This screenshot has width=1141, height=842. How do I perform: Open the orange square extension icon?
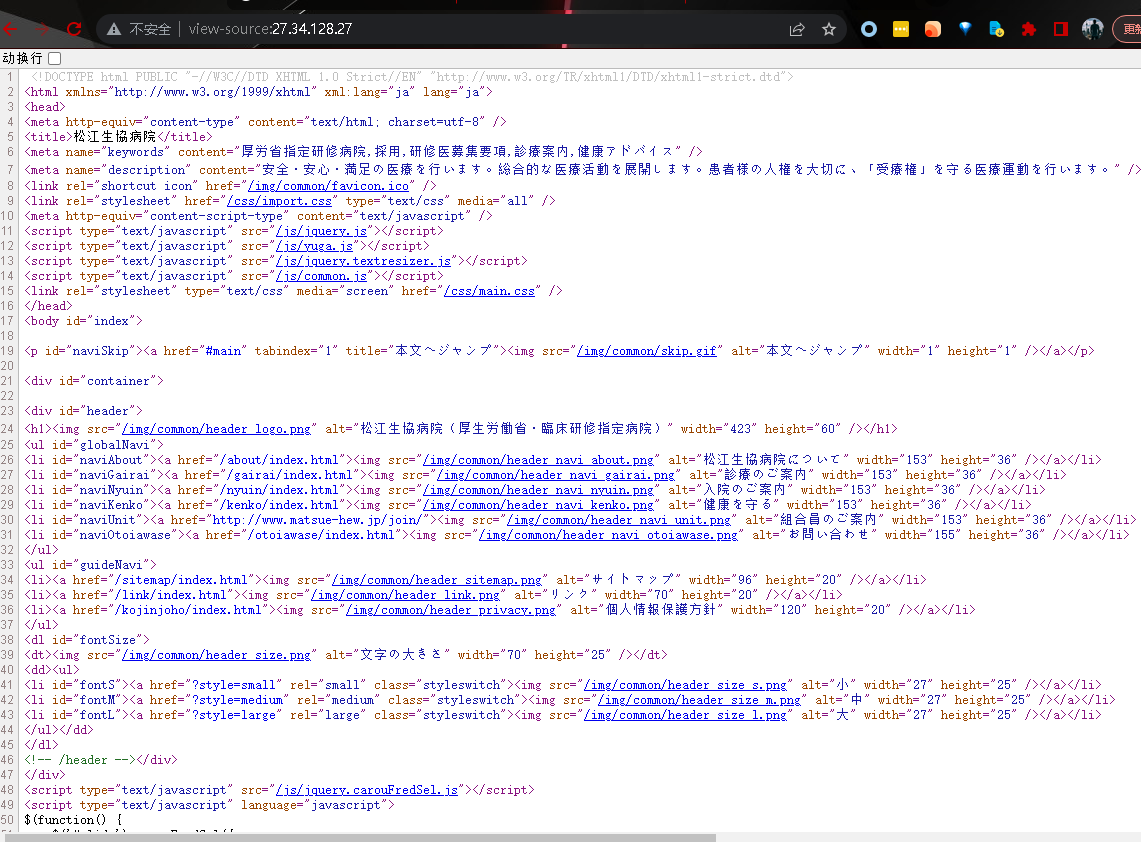tap(933, 29)
